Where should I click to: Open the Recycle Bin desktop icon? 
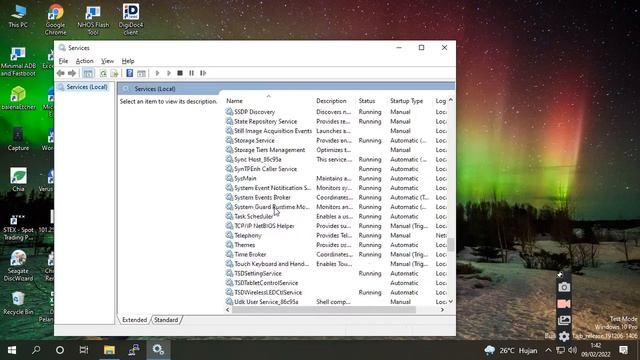tap(18, 303)
